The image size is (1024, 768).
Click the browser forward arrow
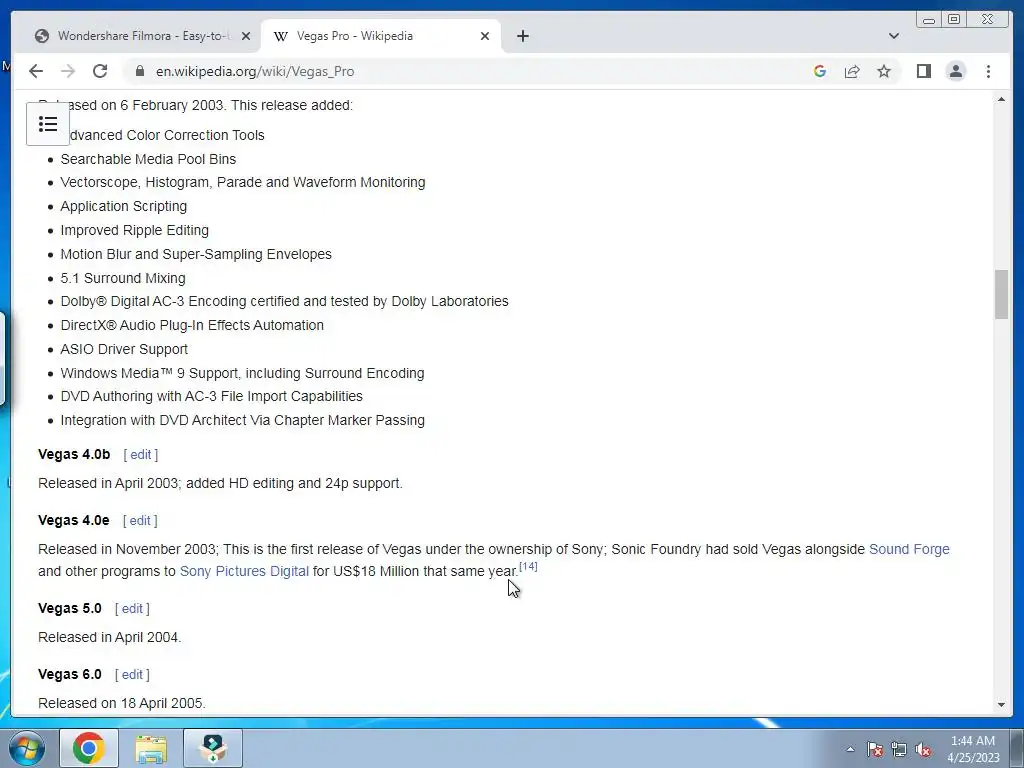(x=68, y=71)
